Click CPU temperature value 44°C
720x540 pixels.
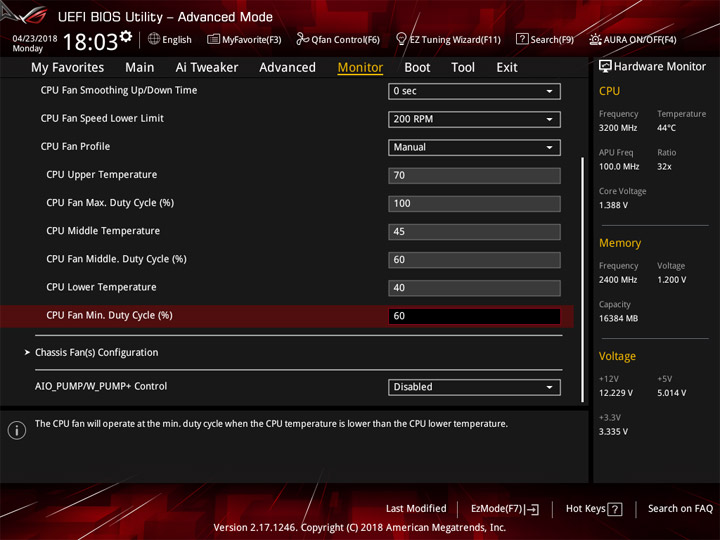pyautogui.click(x=666, y=128)
